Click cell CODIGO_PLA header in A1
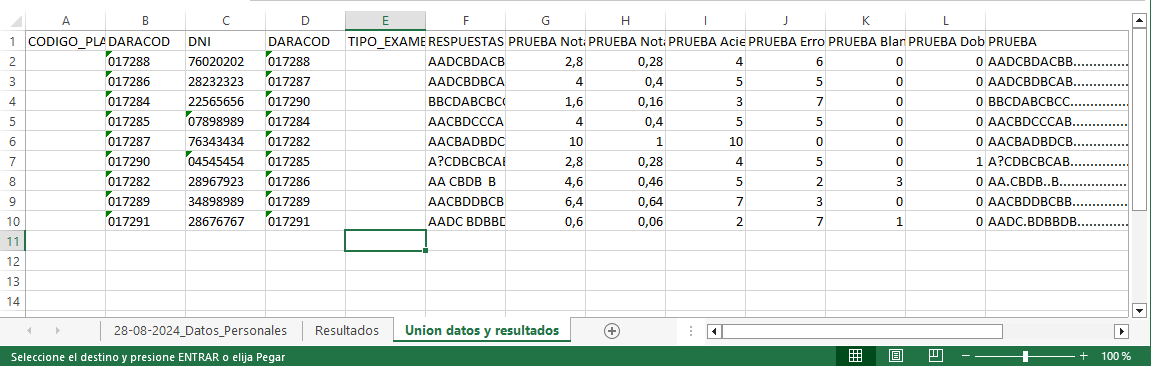The image size is (1151, 366). click(66, 42)
